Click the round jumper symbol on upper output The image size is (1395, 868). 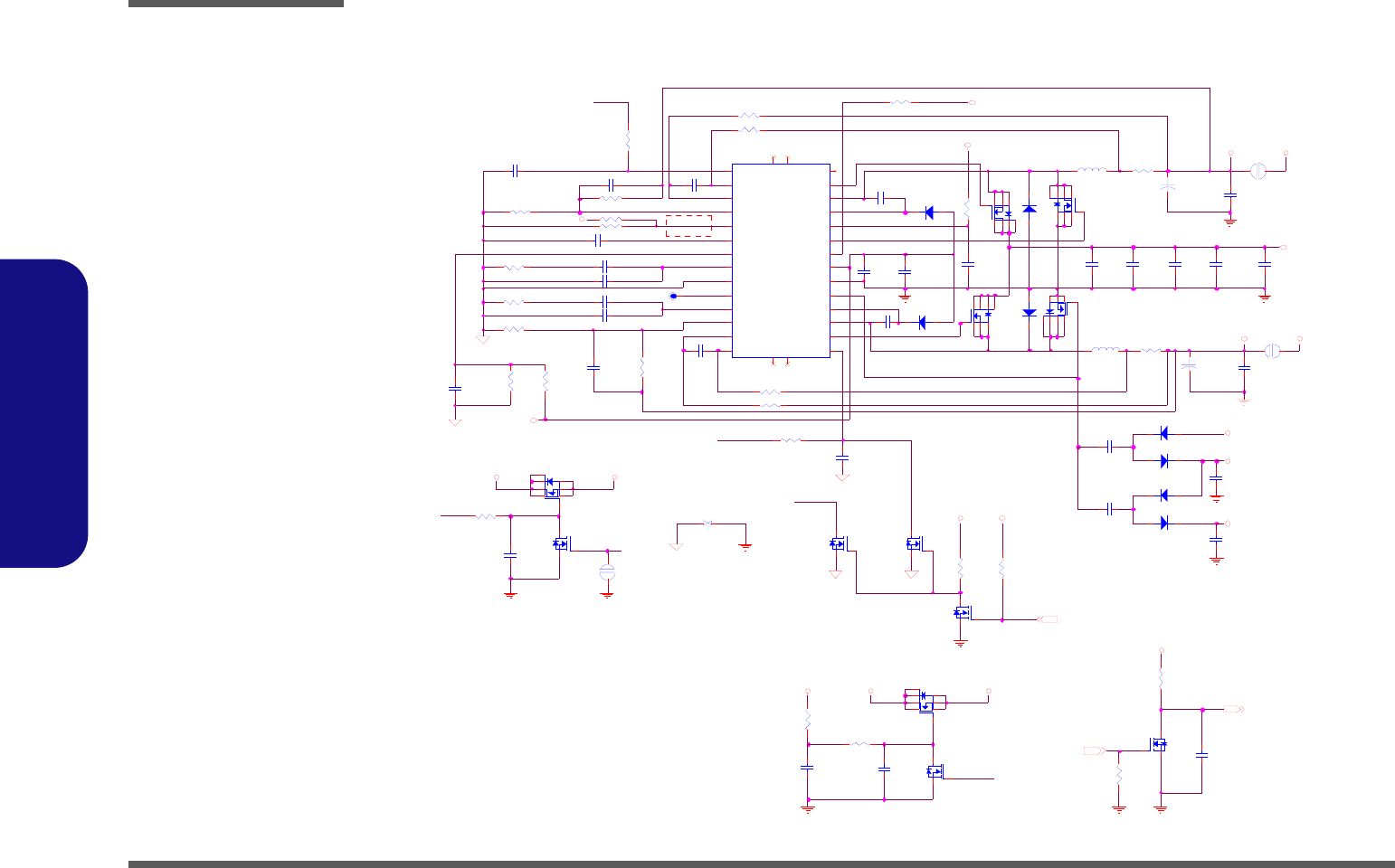pos(1257,170)
